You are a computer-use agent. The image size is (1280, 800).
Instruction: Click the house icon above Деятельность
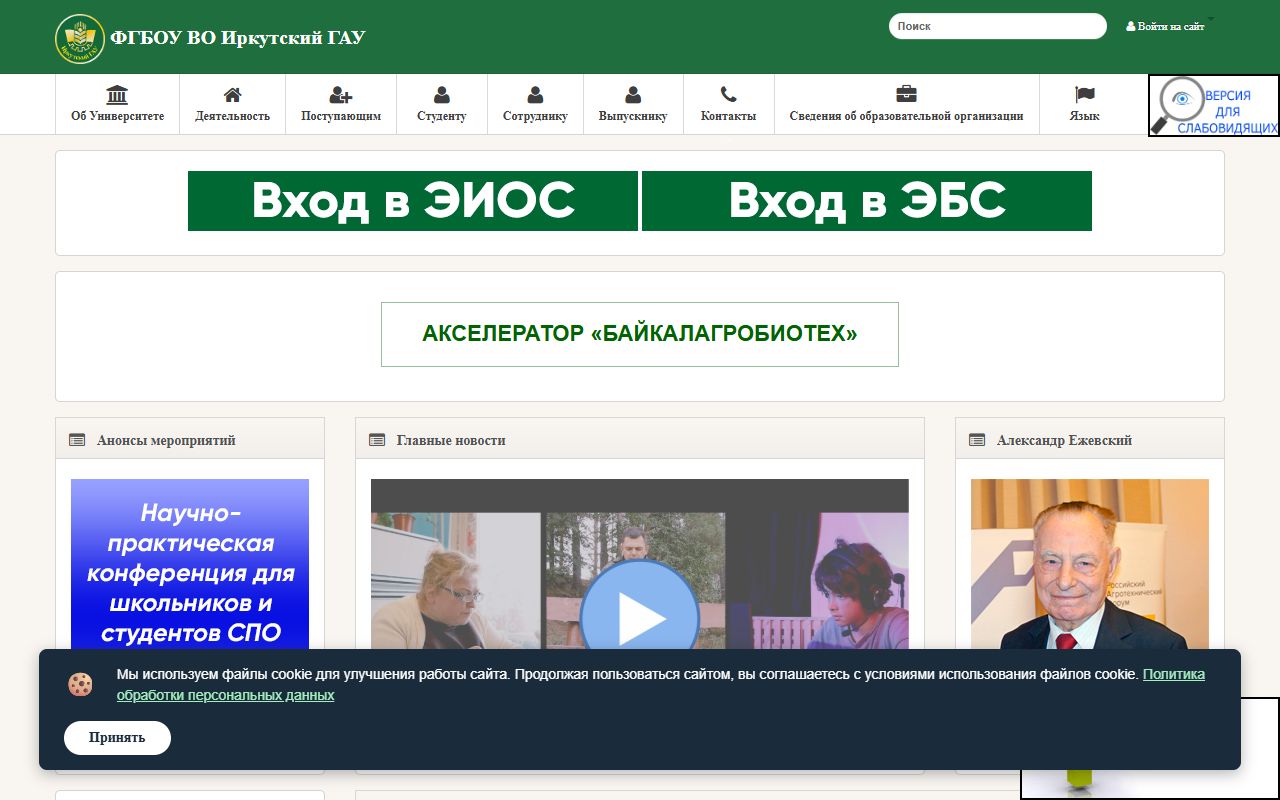(x=232, y=95)
